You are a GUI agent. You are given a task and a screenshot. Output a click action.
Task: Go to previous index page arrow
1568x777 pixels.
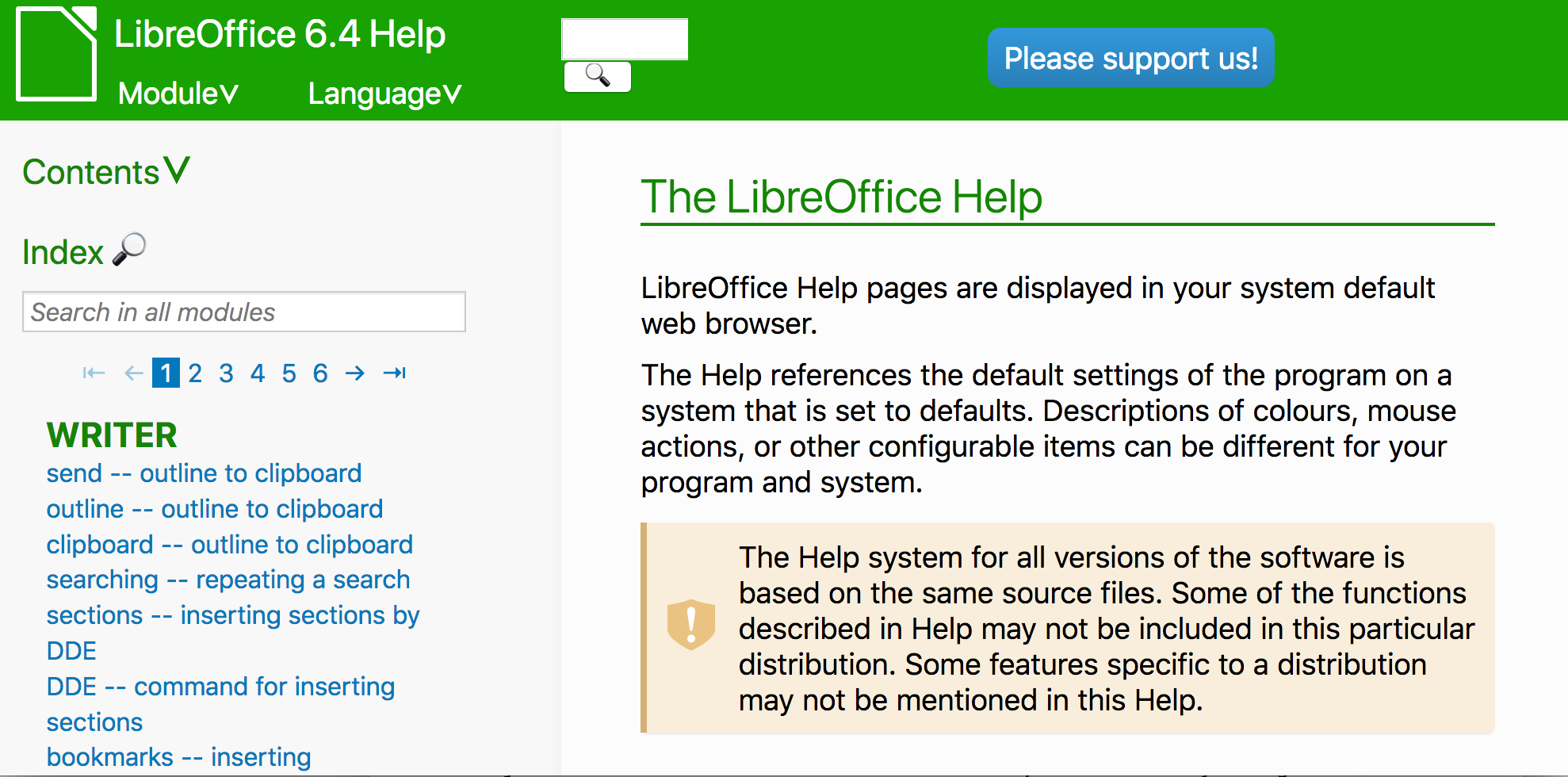coord(133,373)
